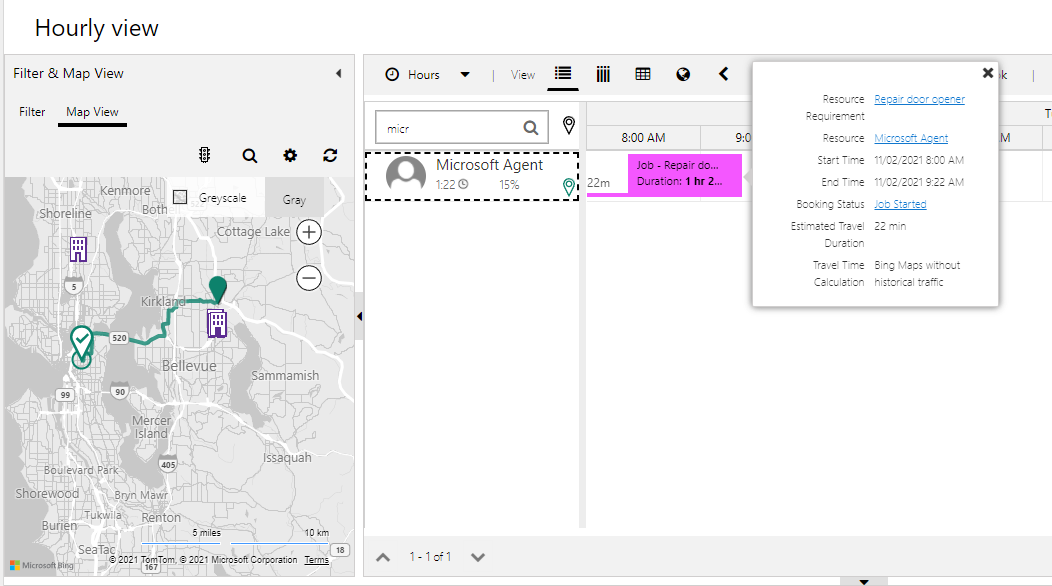Refresh the map view
The image size is (1052, 586).
pyautogui.click(x=329, y=156)
